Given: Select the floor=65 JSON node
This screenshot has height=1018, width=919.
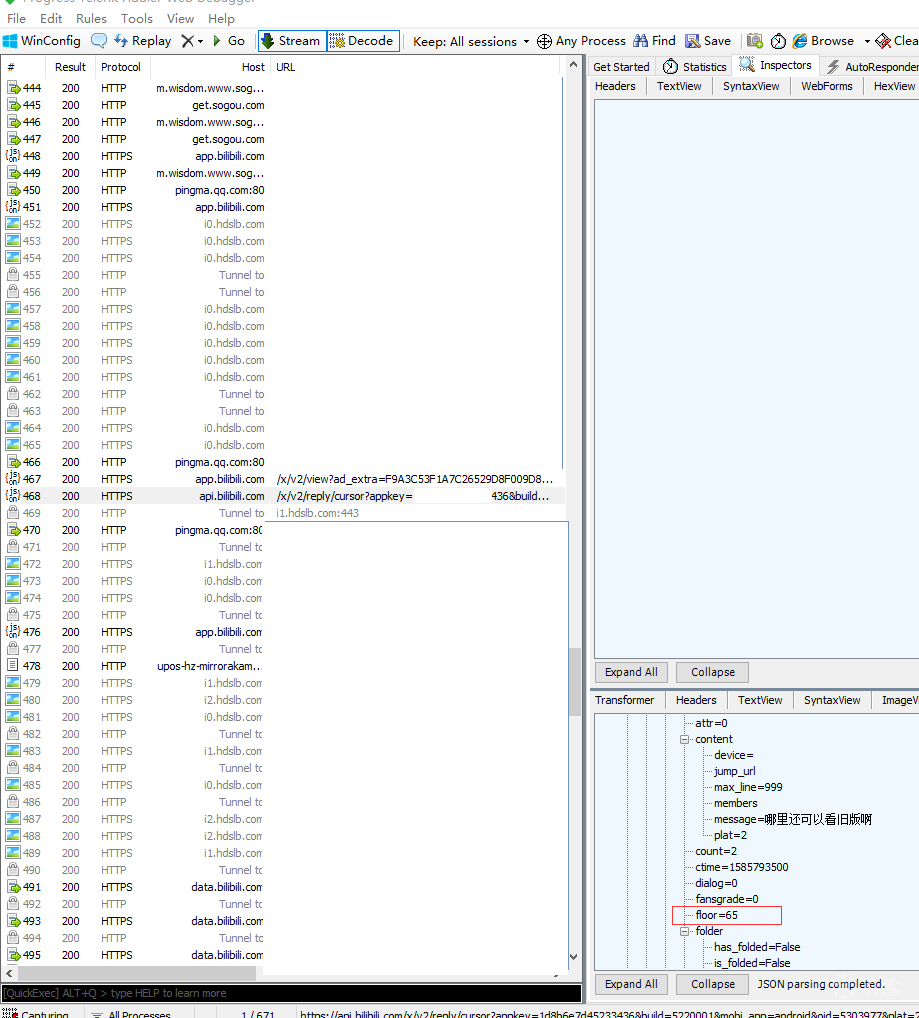Looking at the screenshot, I should 717,915.
